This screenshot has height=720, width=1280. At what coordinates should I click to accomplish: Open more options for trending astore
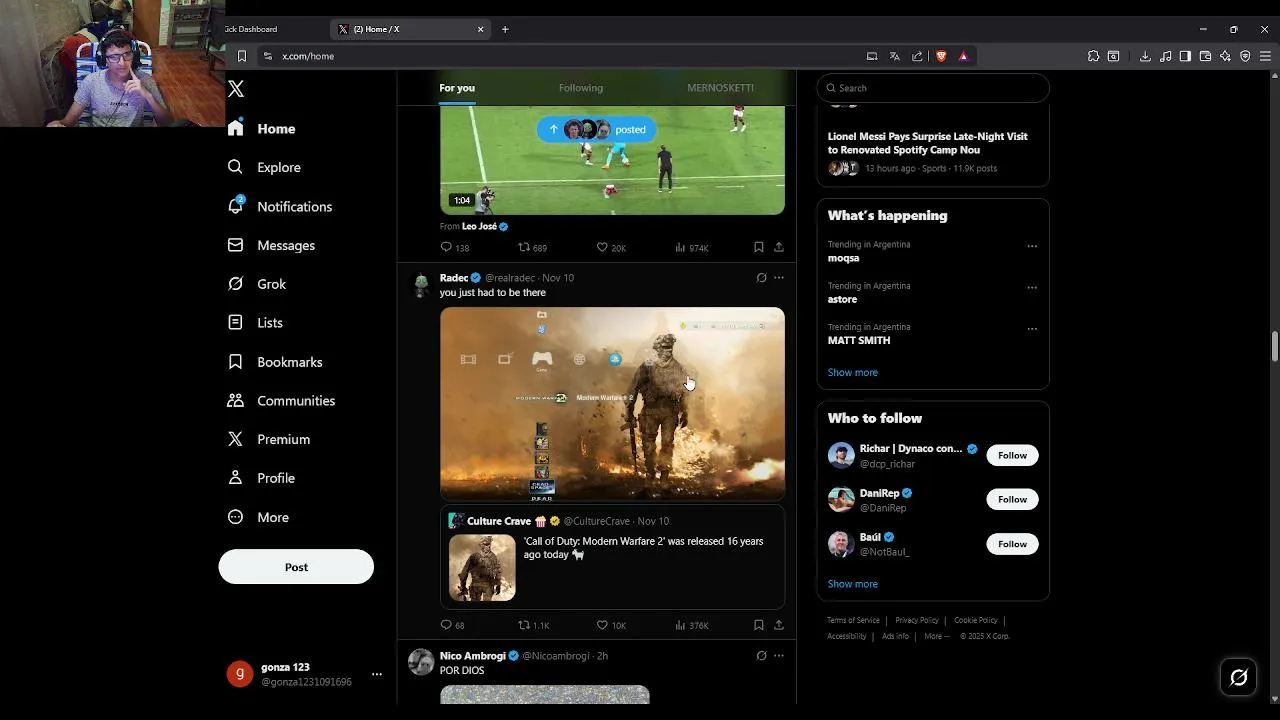click(x=1032, y=287)
